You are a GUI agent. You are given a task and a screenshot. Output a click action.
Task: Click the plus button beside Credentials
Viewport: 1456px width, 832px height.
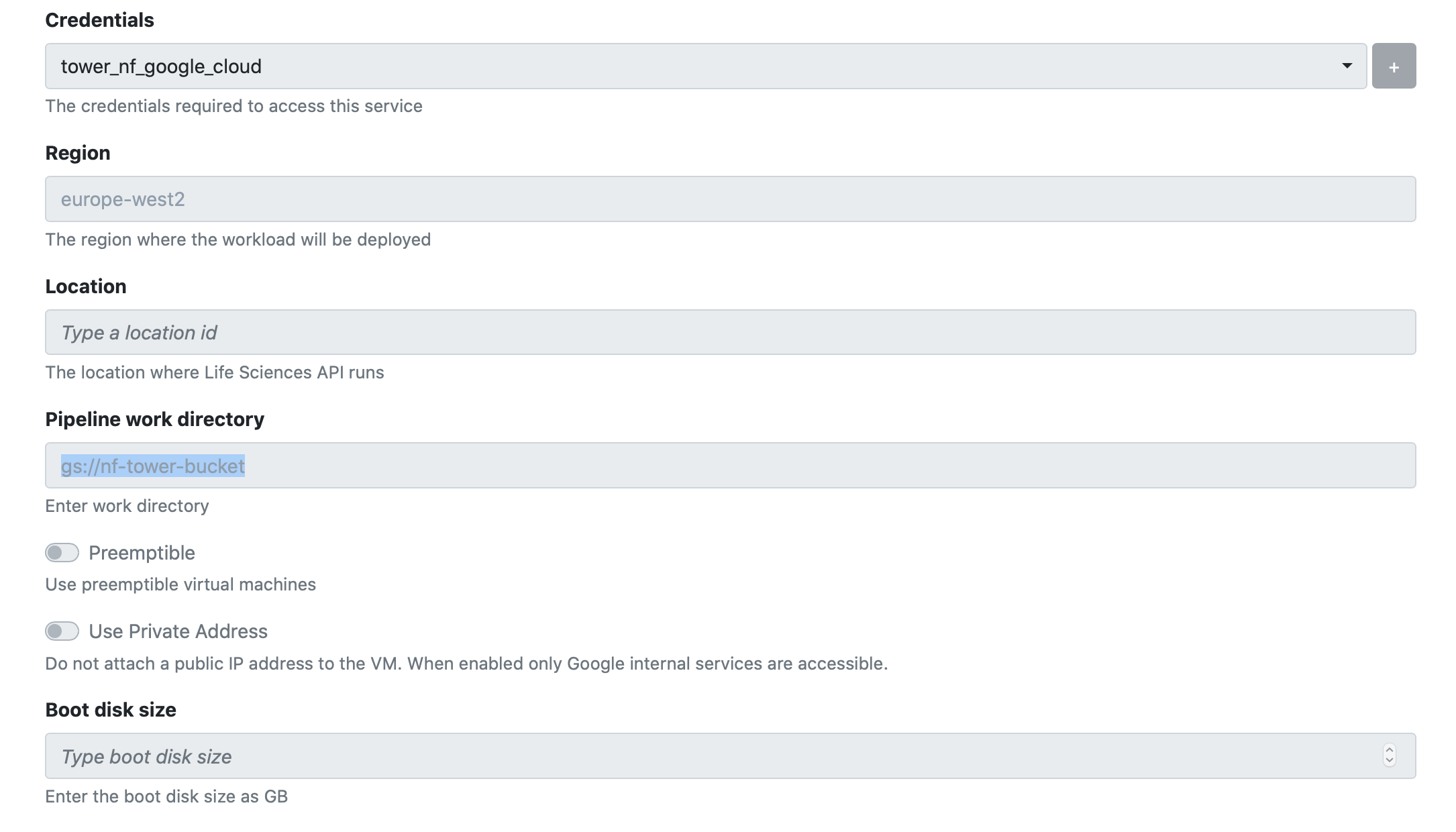1393,66
